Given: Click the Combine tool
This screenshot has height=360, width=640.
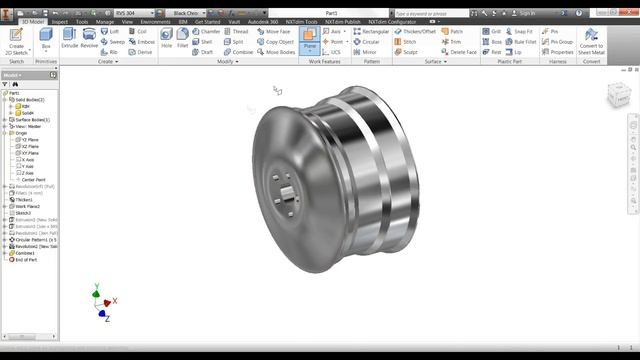Looking at the screenshot, I should (x=238, y=52).
